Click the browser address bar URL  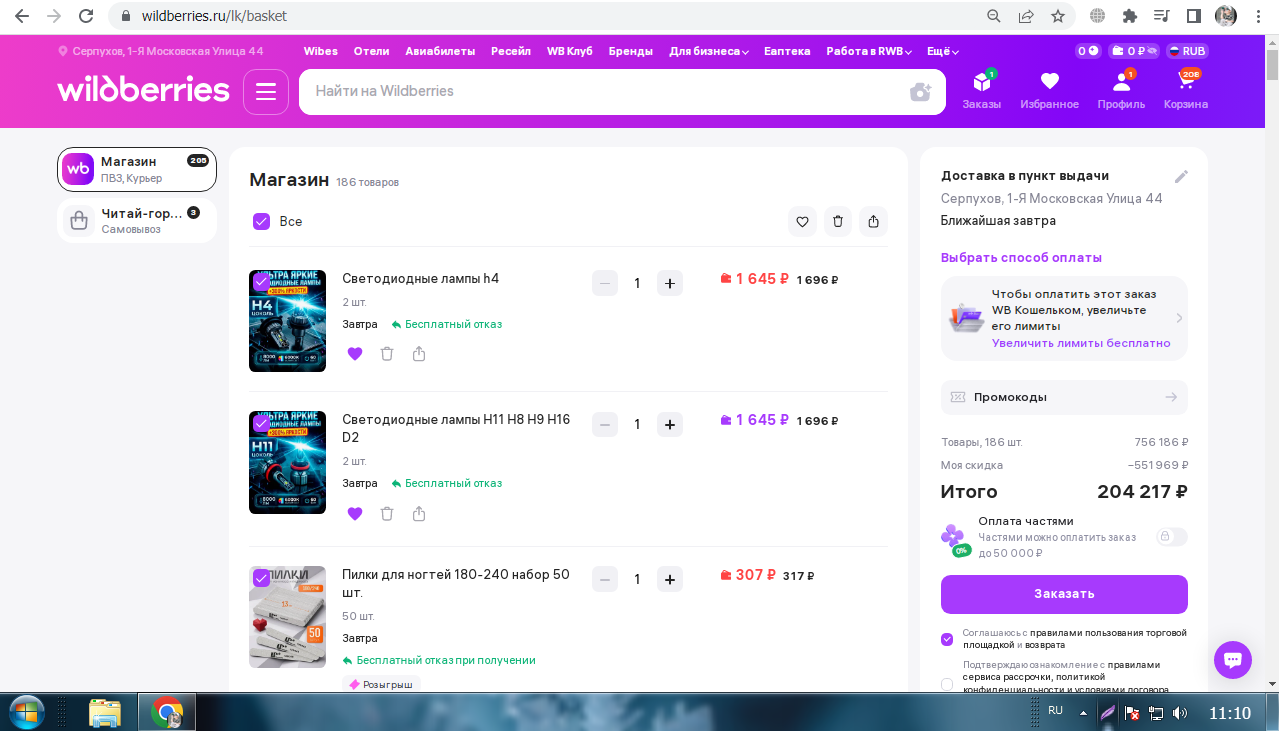215,16
